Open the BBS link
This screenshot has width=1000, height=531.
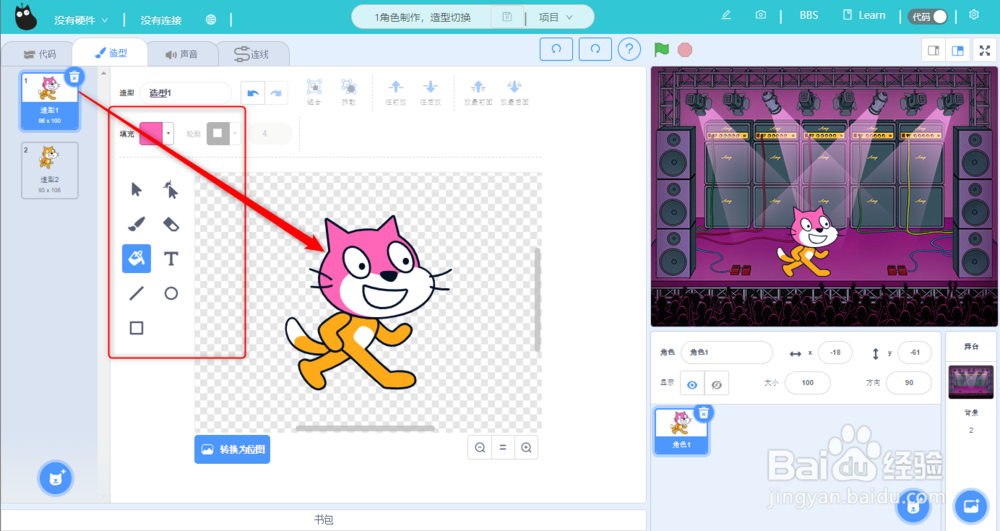point(809,15)
